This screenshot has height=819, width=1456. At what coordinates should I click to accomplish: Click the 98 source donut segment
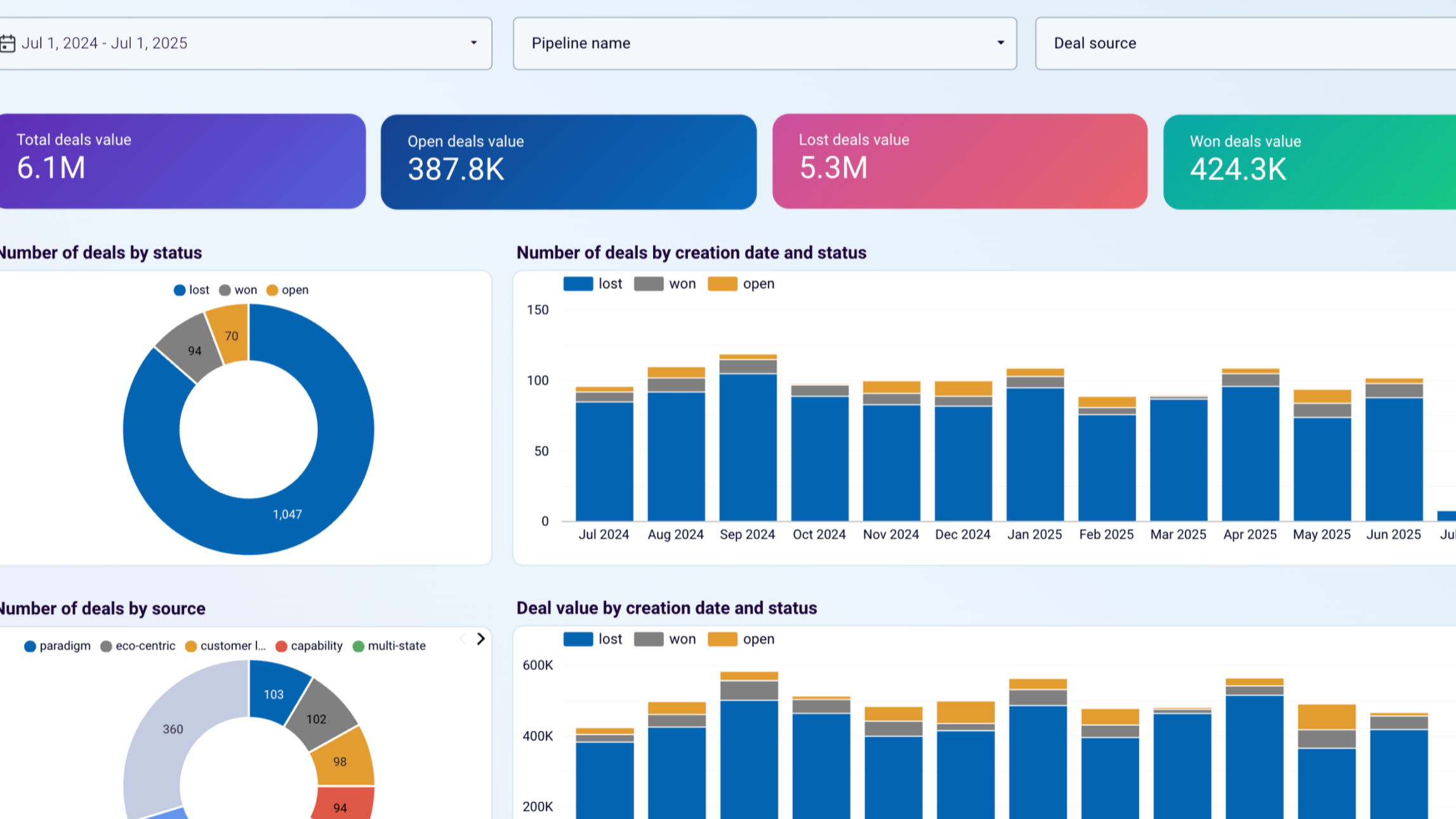[x=340, y=761]
